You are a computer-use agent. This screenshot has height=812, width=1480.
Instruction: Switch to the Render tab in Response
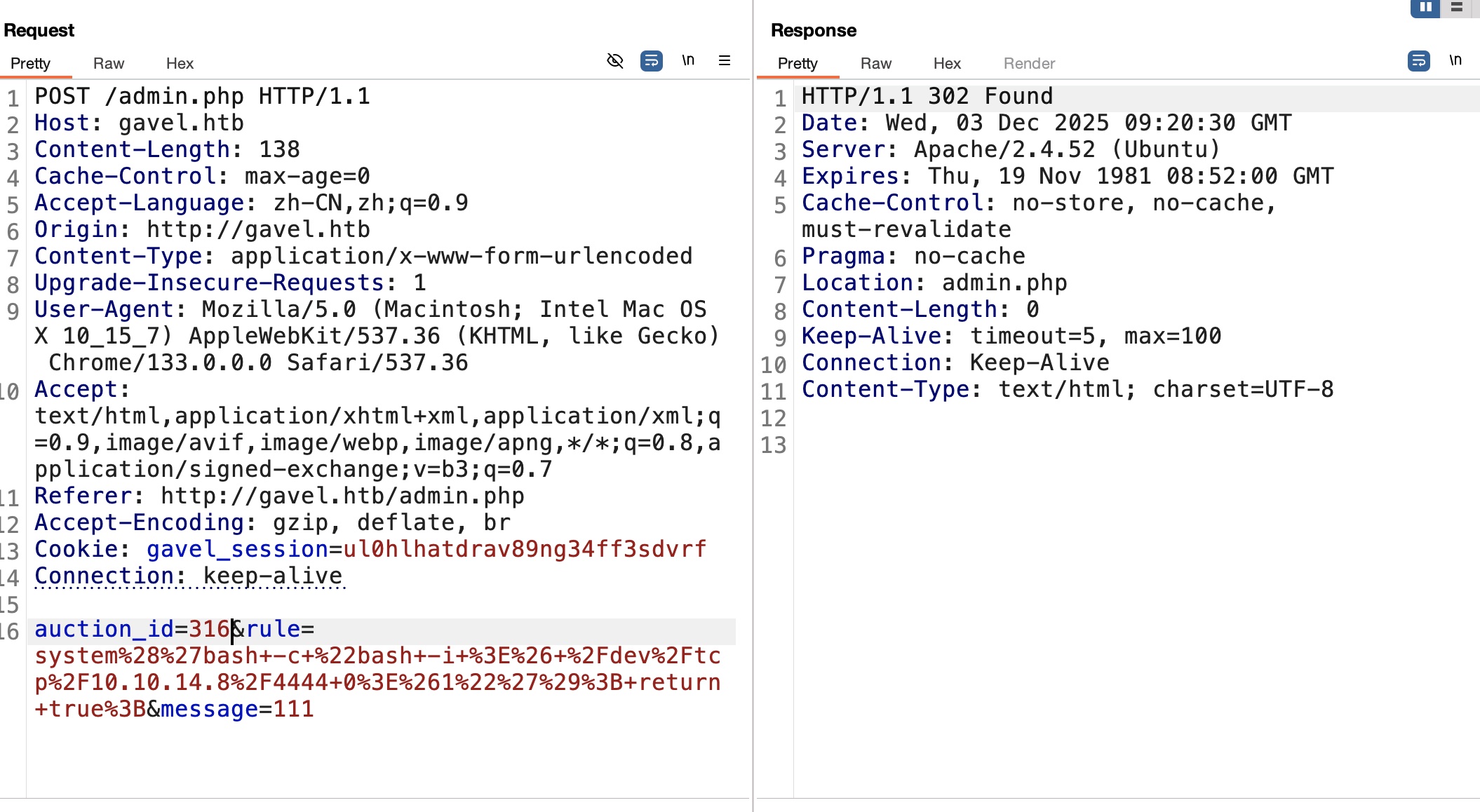1029,63
